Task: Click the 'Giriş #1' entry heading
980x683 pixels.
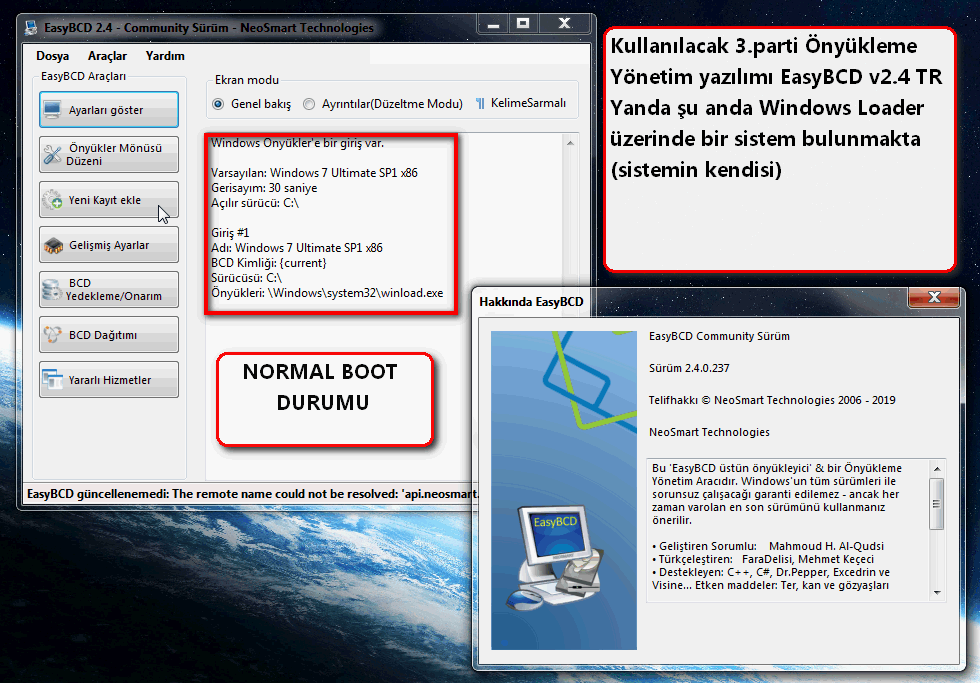Action: 230,233
